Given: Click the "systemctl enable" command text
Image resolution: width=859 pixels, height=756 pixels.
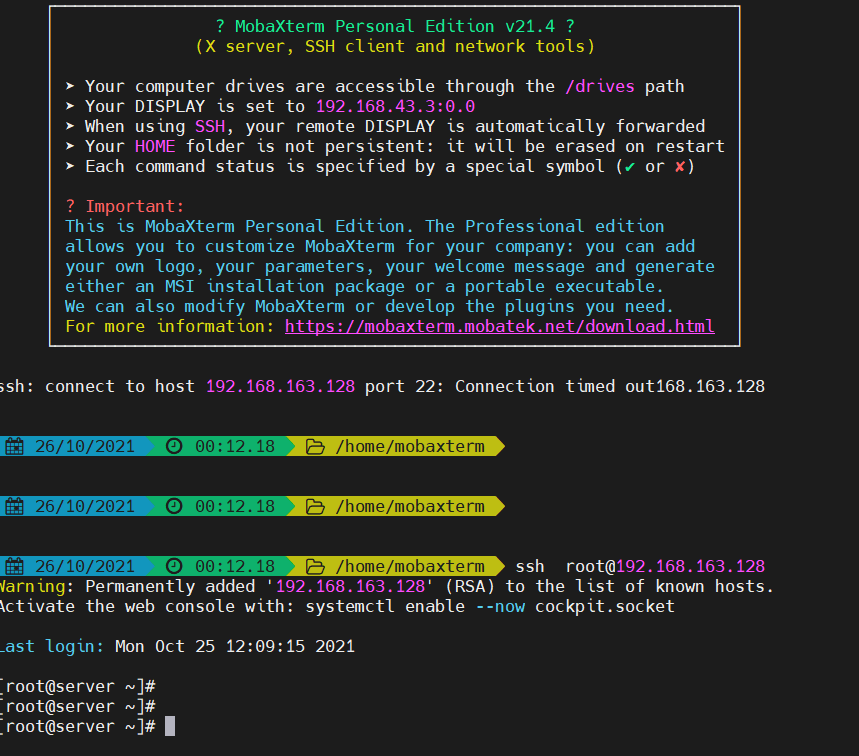Looking at the screenshot, I should tap(385, 606).
